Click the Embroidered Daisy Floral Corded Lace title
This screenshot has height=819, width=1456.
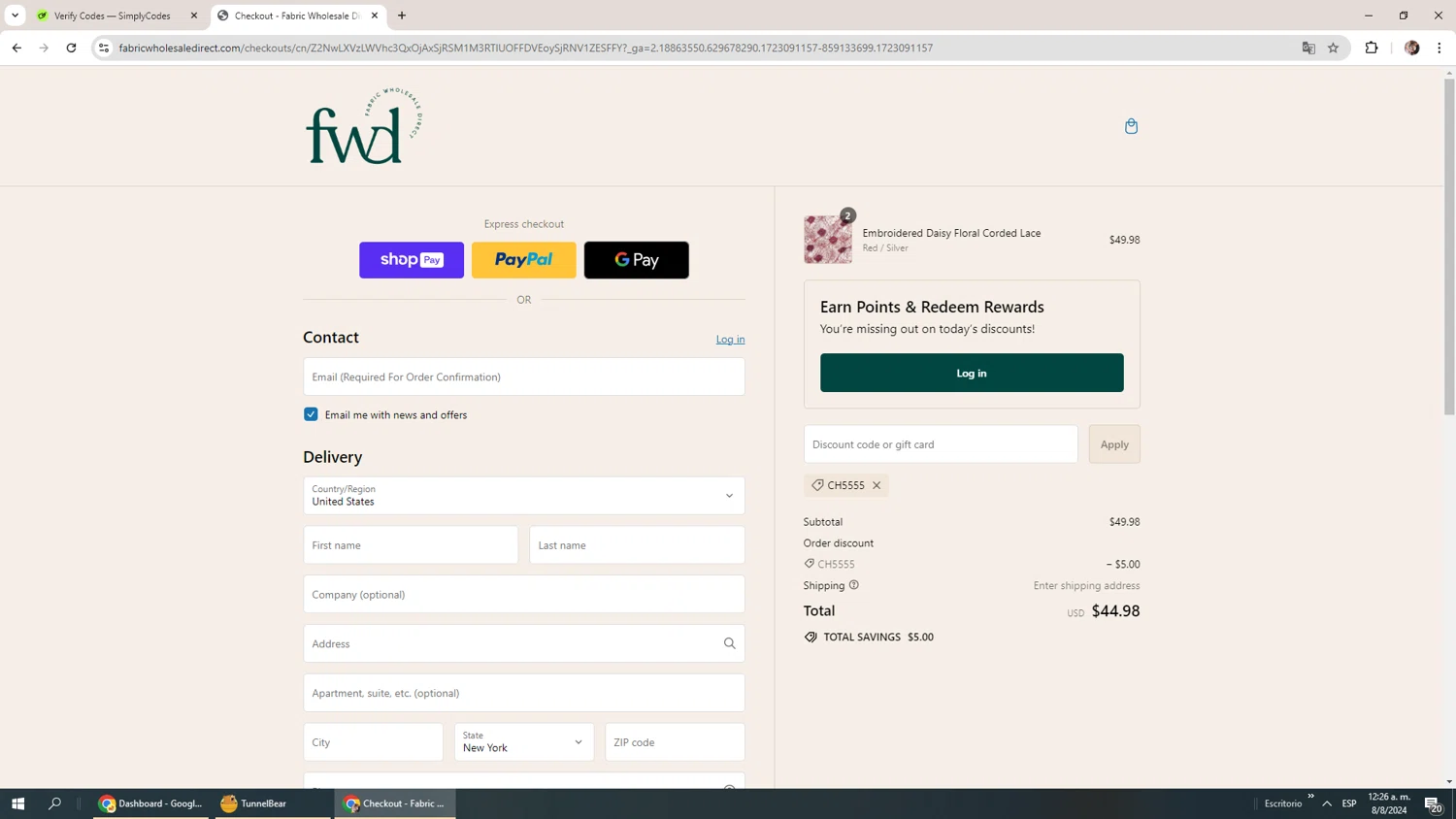[951, 233]
